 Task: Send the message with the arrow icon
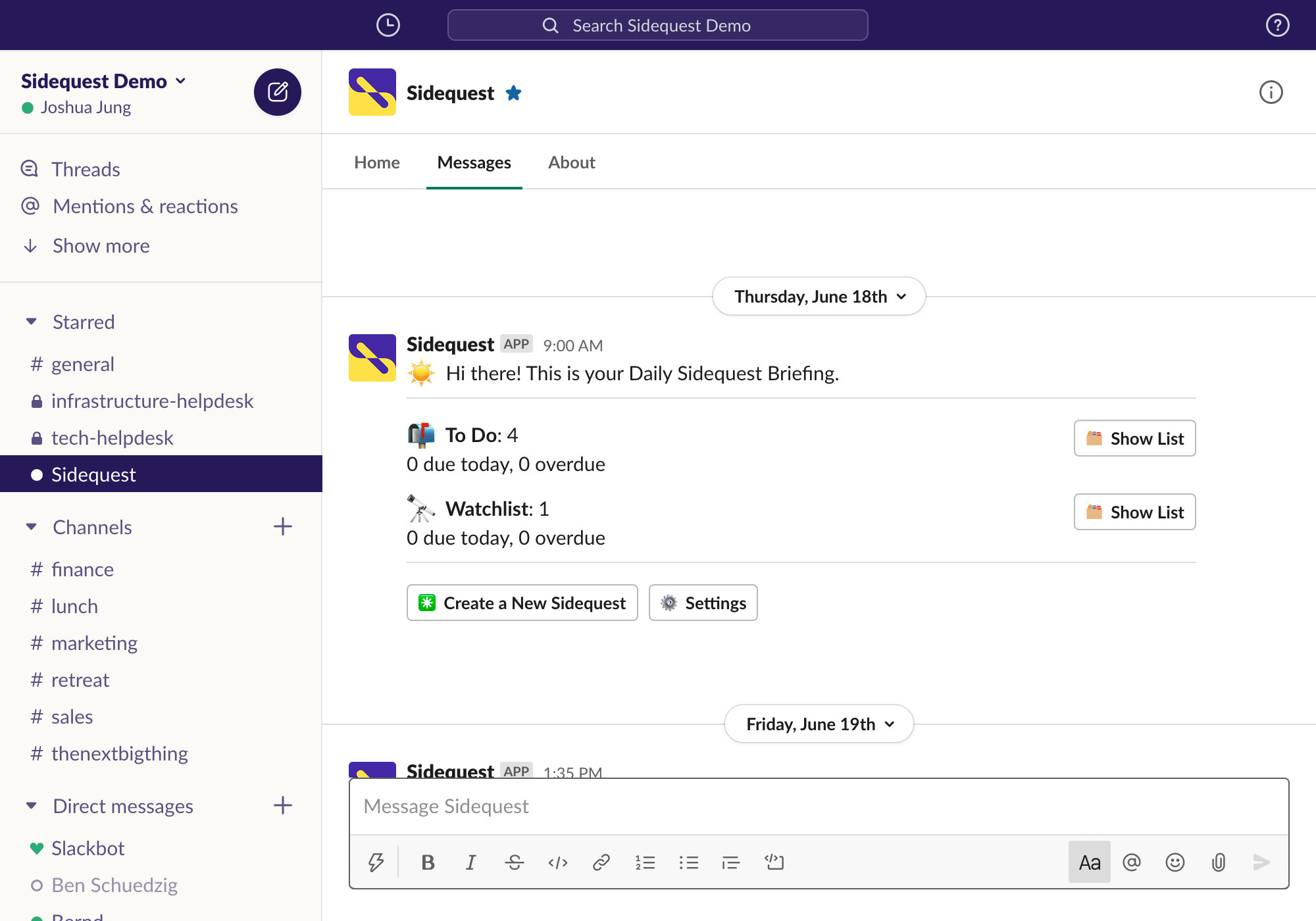click(1261, 862)
